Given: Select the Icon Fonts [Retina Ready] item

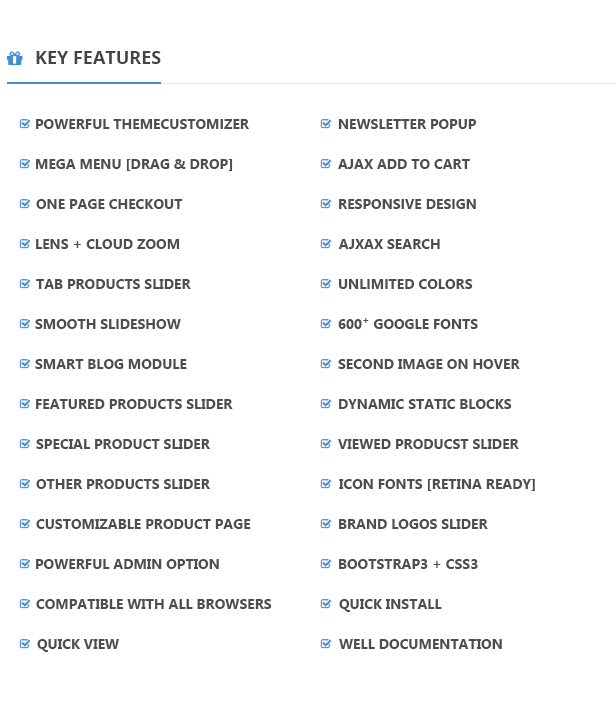Looking at the screenshot, I should coord(436,484).
